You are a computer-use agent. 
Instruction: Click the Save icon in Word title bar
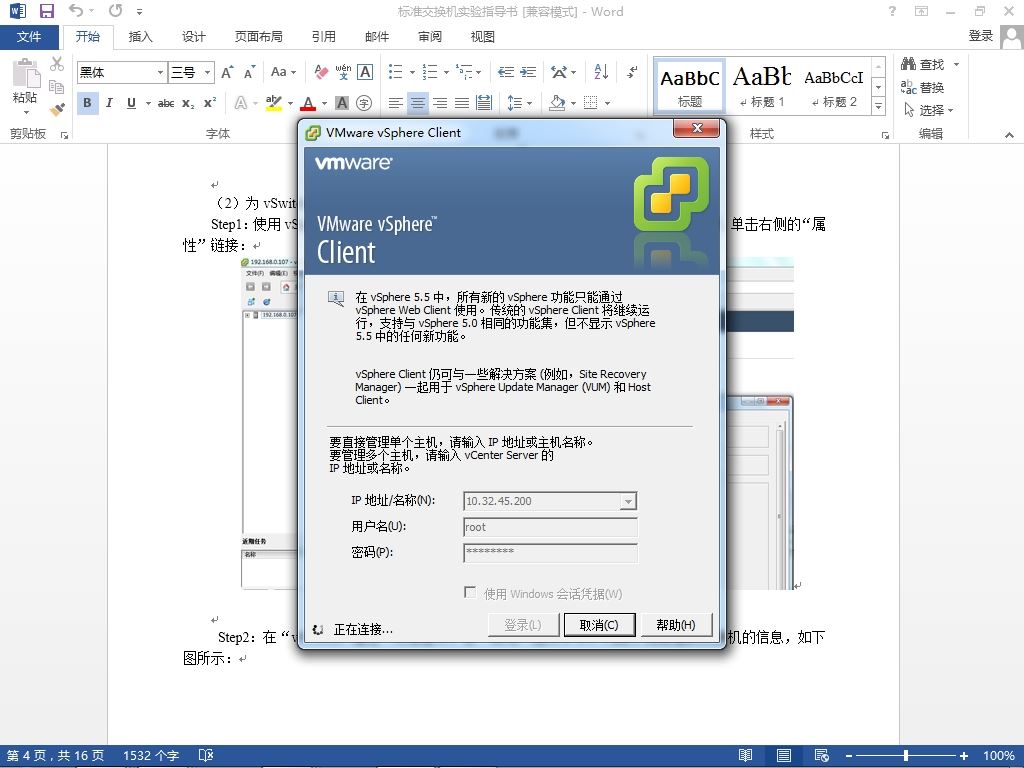point(46,11)
